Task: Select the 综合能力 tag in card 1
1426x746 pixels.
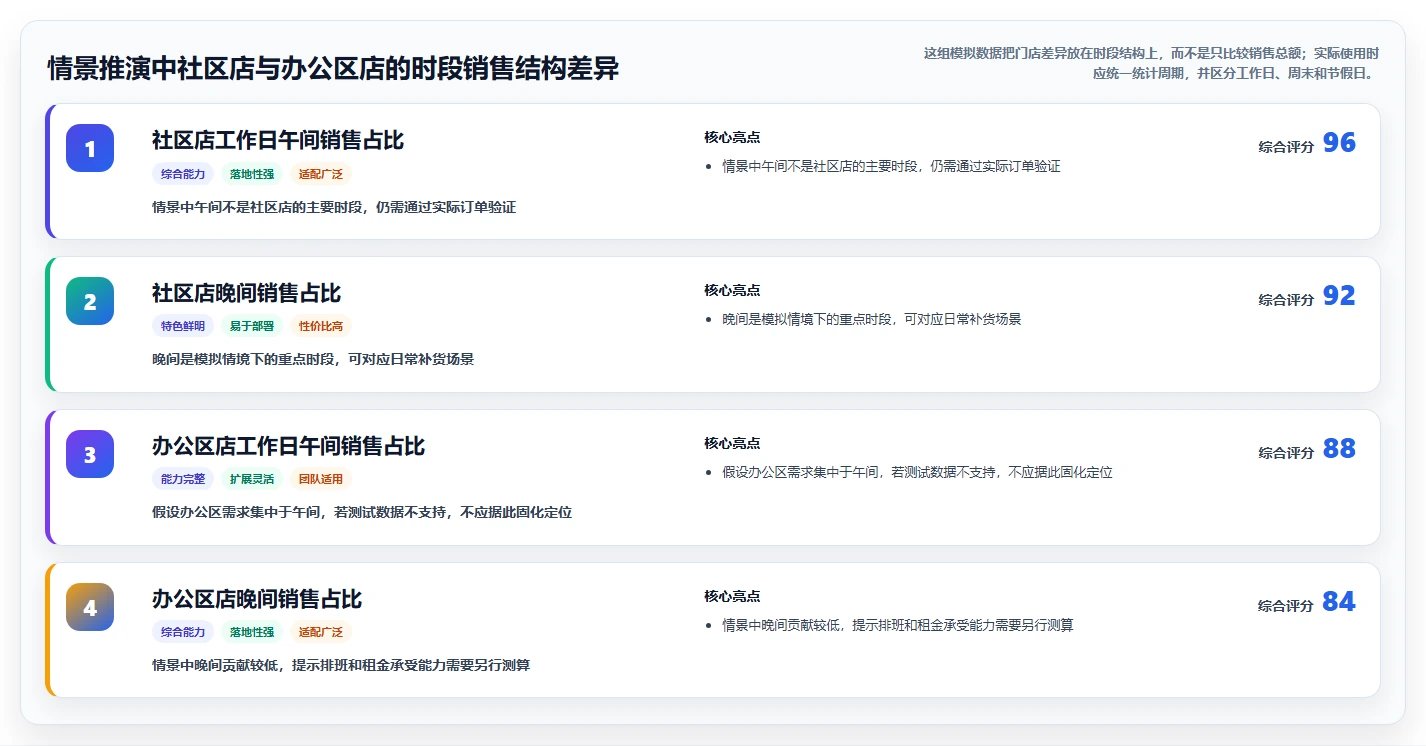Action: pos(183,174)
